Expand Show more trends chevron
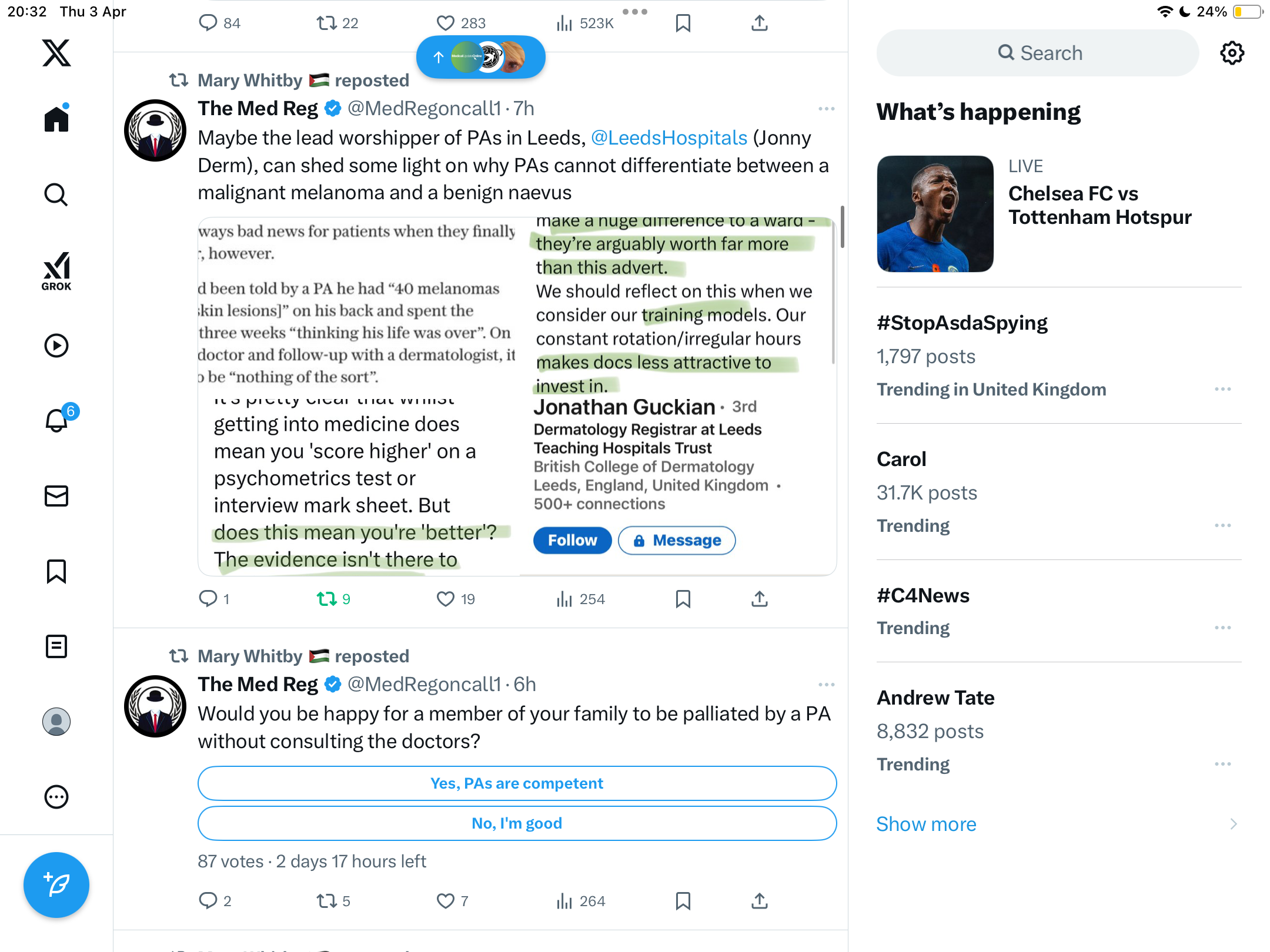 coord(1234,824)
